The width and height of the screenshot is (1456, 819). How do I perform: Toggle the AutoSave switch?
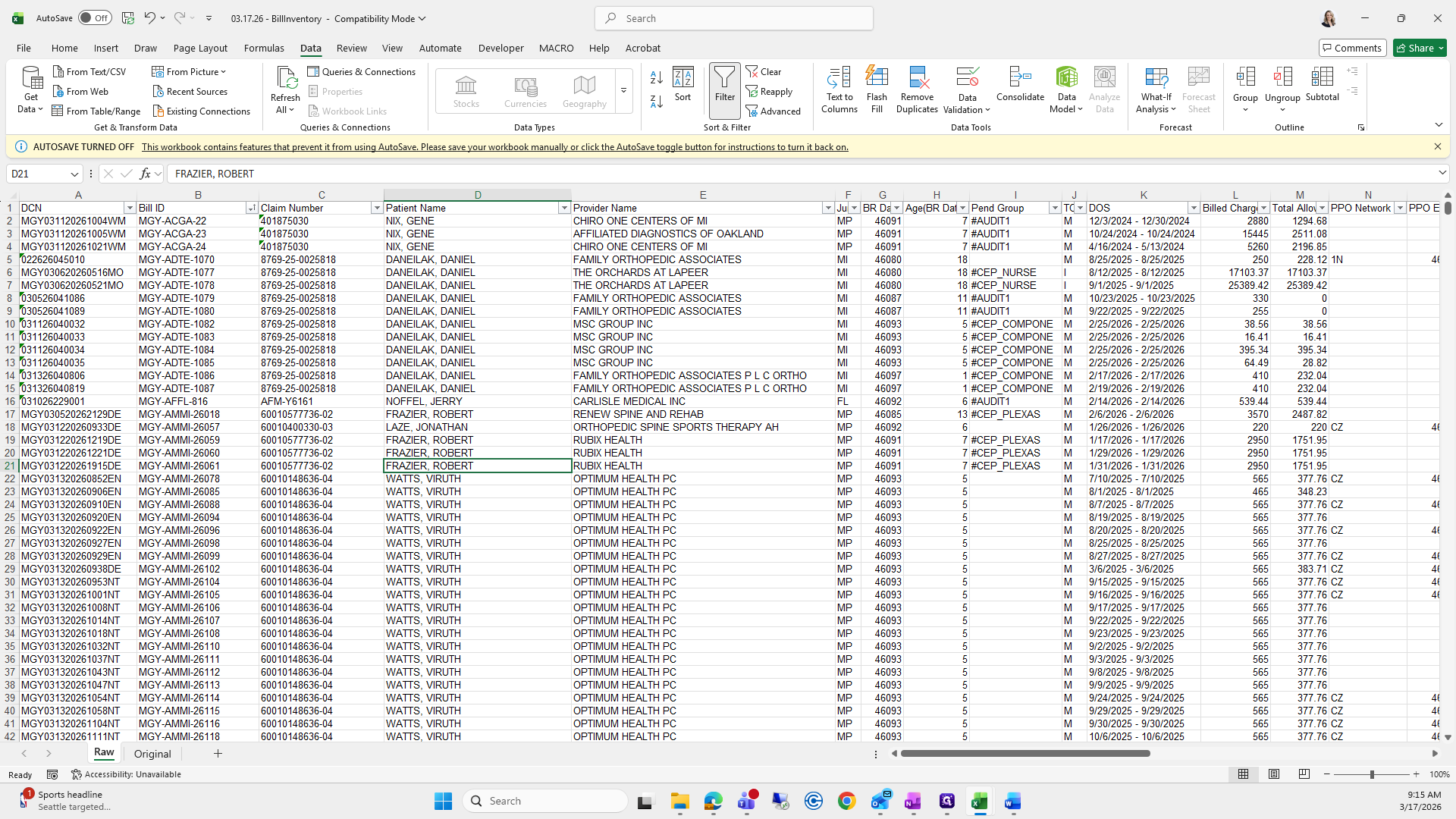(x=95, y=18)
